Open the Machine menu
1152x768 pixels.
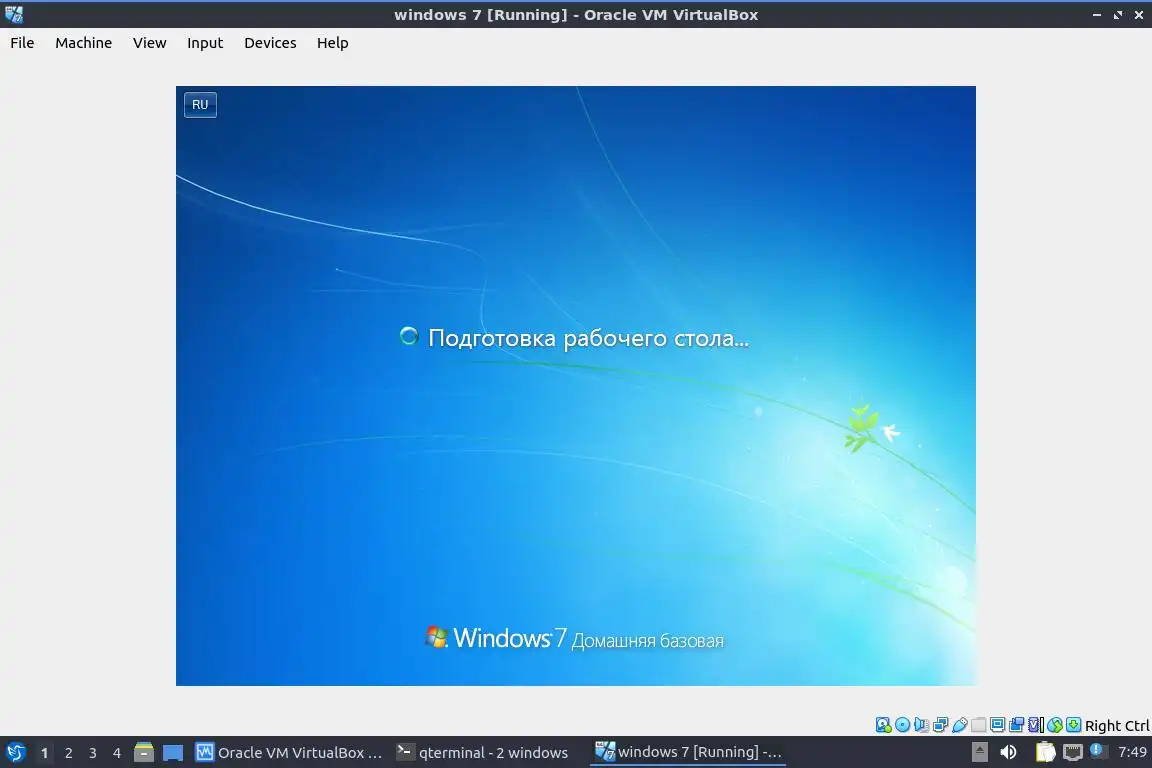(83, 43)
